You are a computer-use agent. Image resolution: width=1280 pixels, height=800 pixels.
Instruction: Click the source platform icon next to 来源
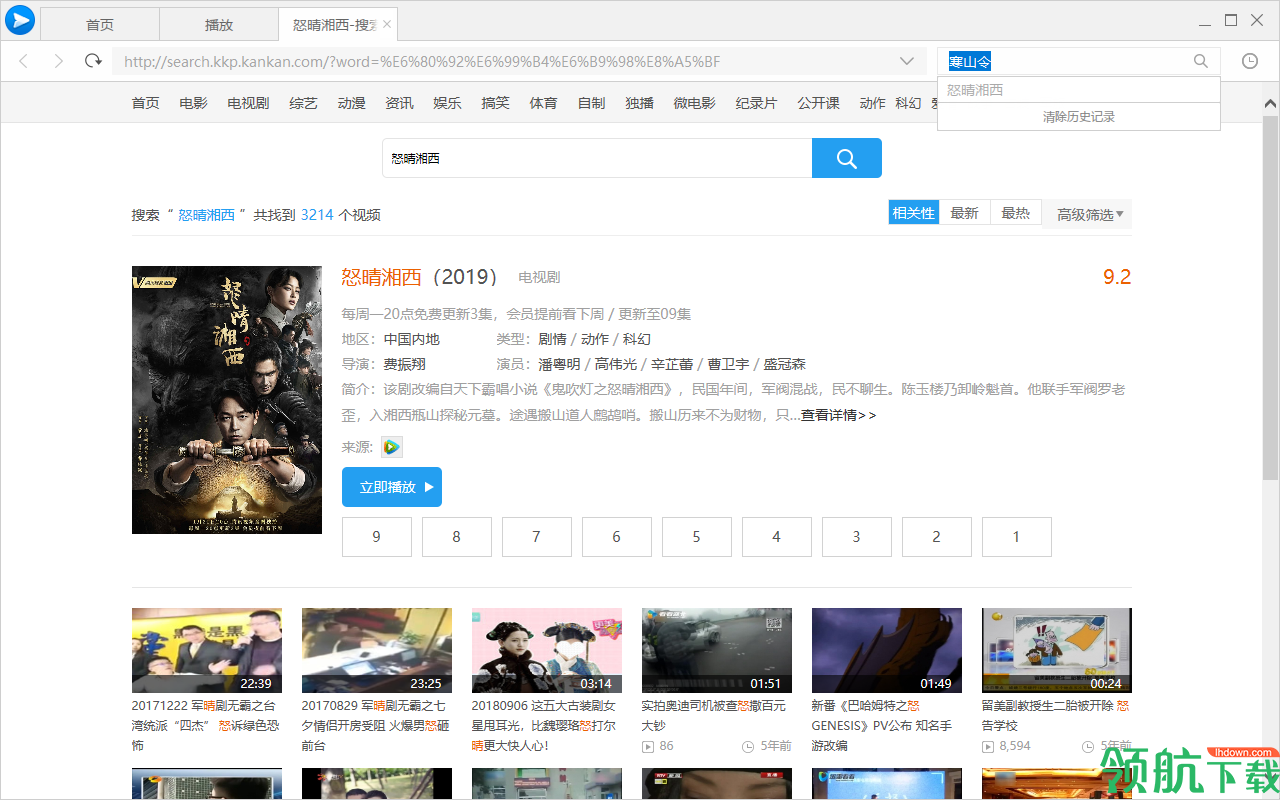click(391, 447)
